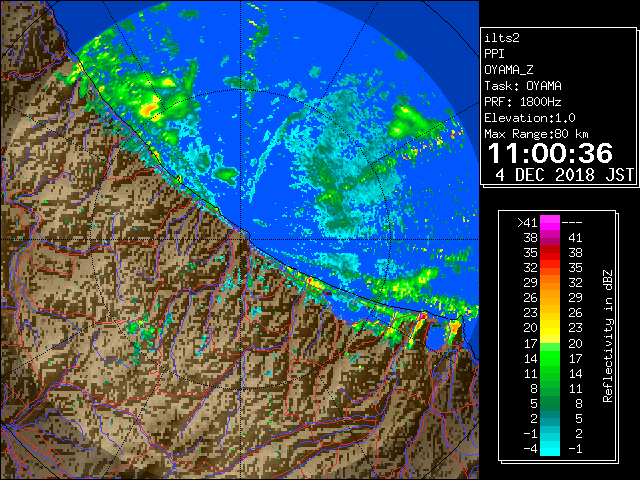
Task: Click the cyan legend band at -4
Action: [x=550, y=449]
